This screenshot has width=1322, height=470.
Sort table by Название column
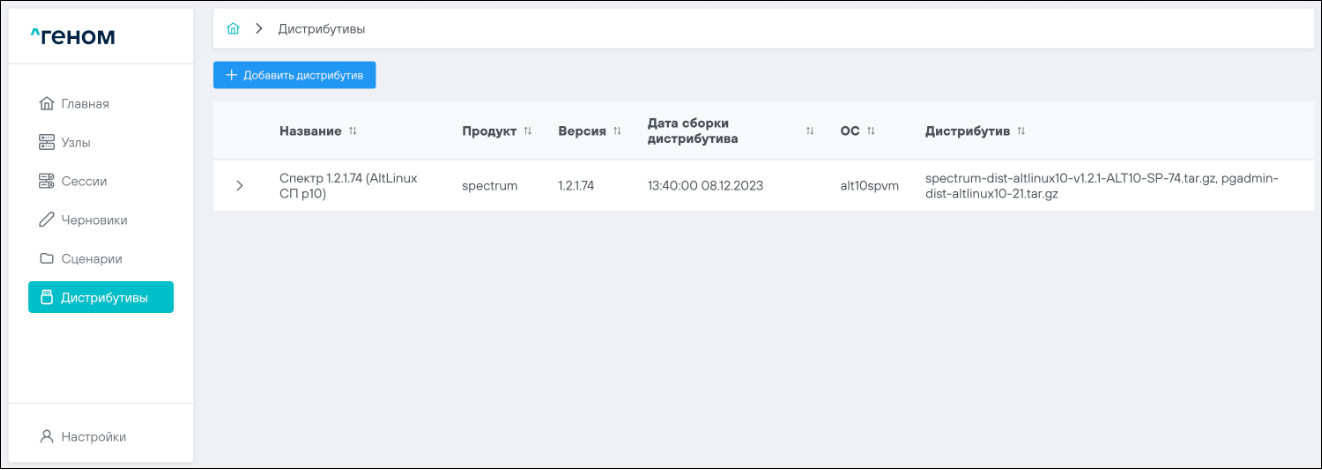[353, 132]
